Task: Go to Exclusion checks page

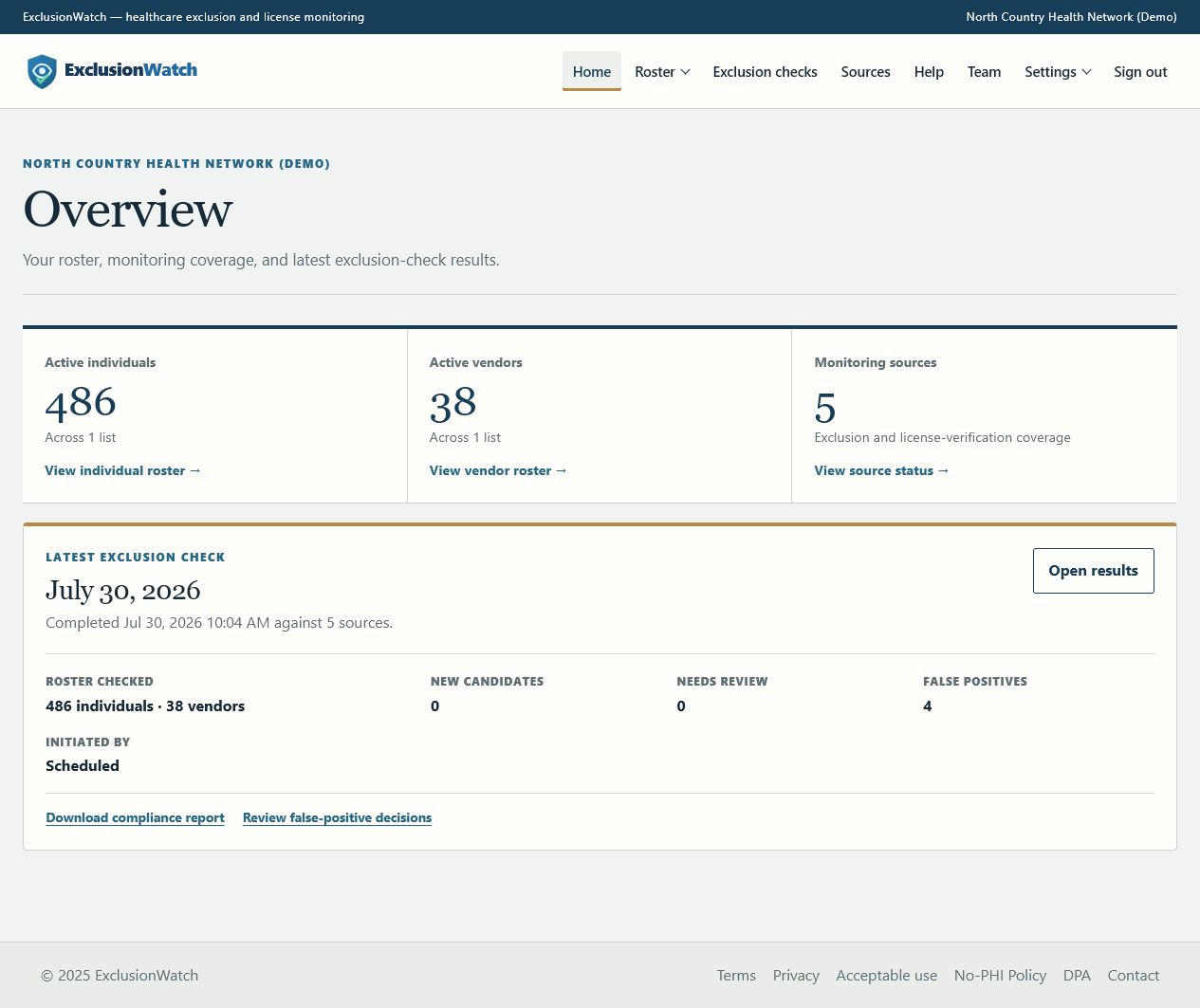Action: (x=765, y=72)
